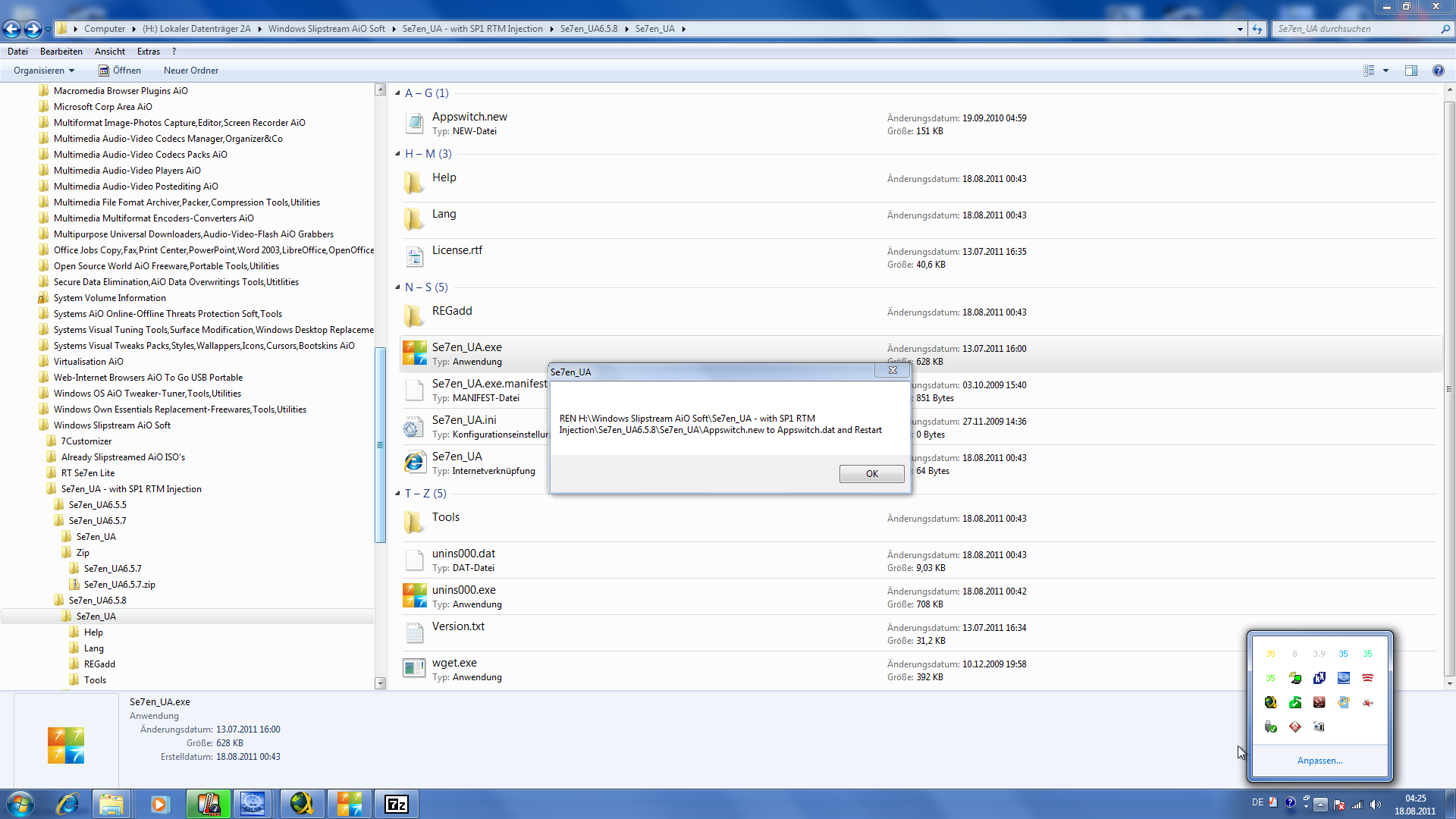
Task: Click folder tree scroll-down arrow
Action: point(380,683)
